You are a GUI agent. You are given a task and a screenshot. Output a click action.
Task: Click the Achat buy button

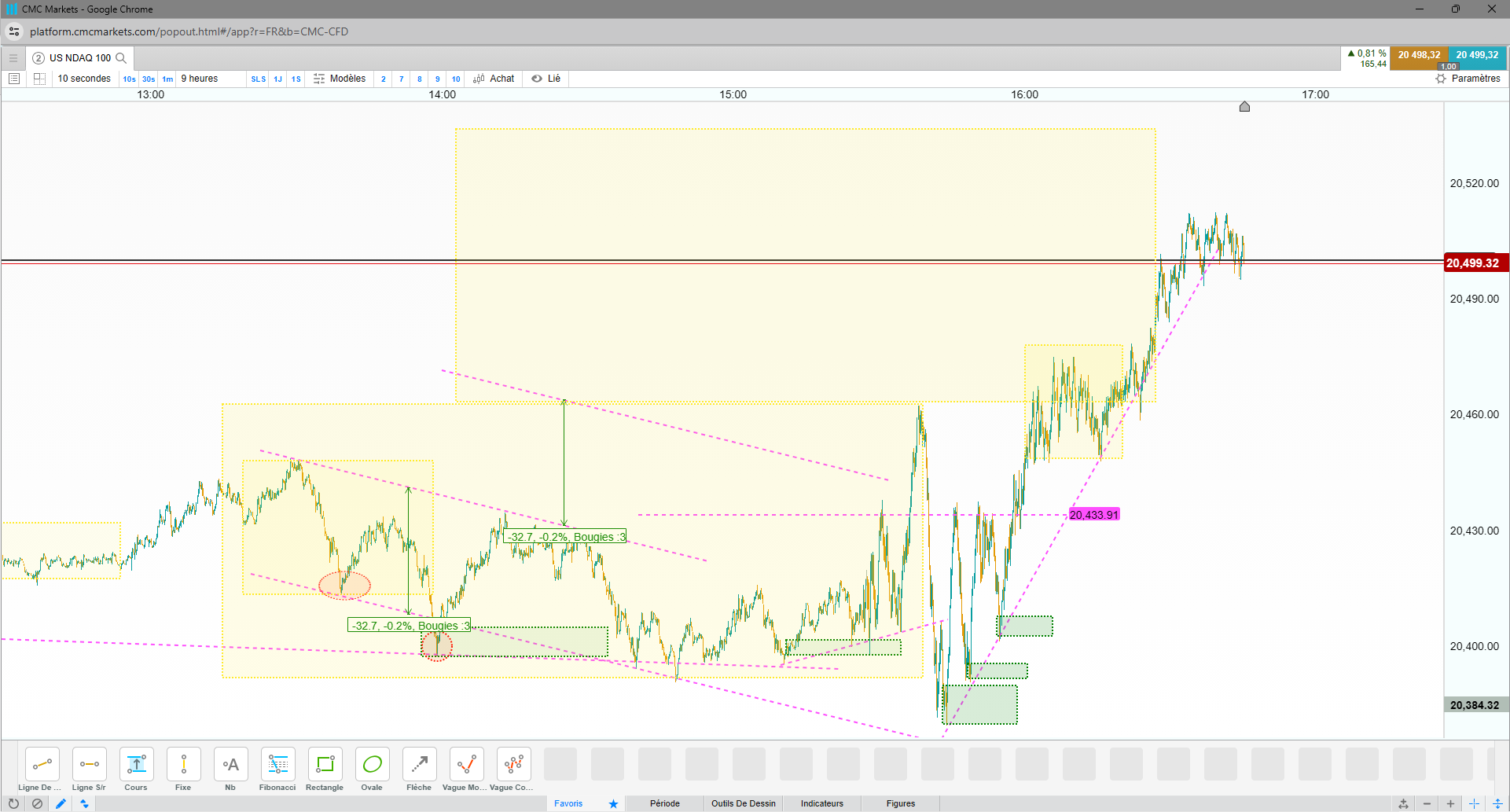494,79
